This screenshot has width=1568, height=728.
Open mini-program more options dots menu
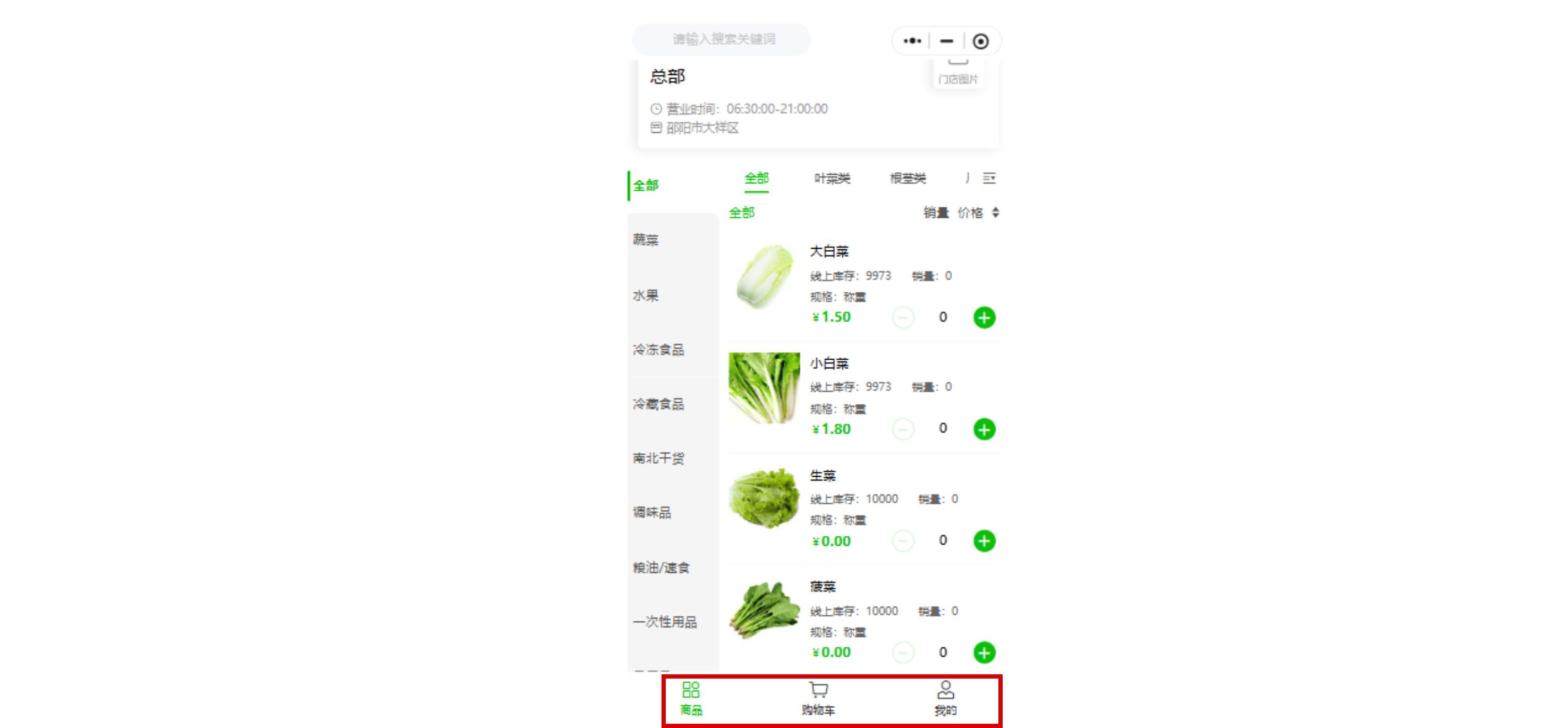912,41
